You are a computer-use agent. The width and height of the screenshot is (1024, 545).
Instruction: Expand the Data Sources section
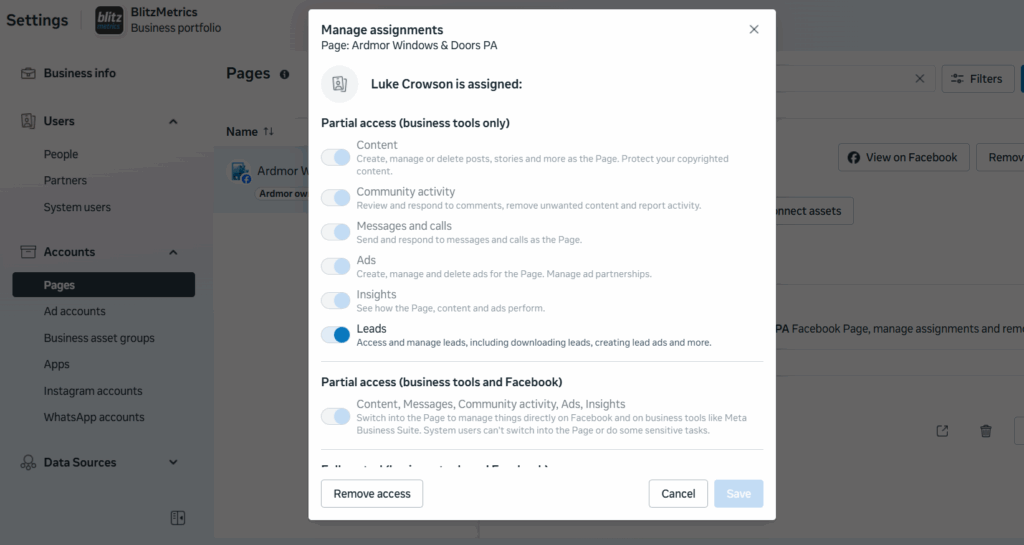point(173,462)
